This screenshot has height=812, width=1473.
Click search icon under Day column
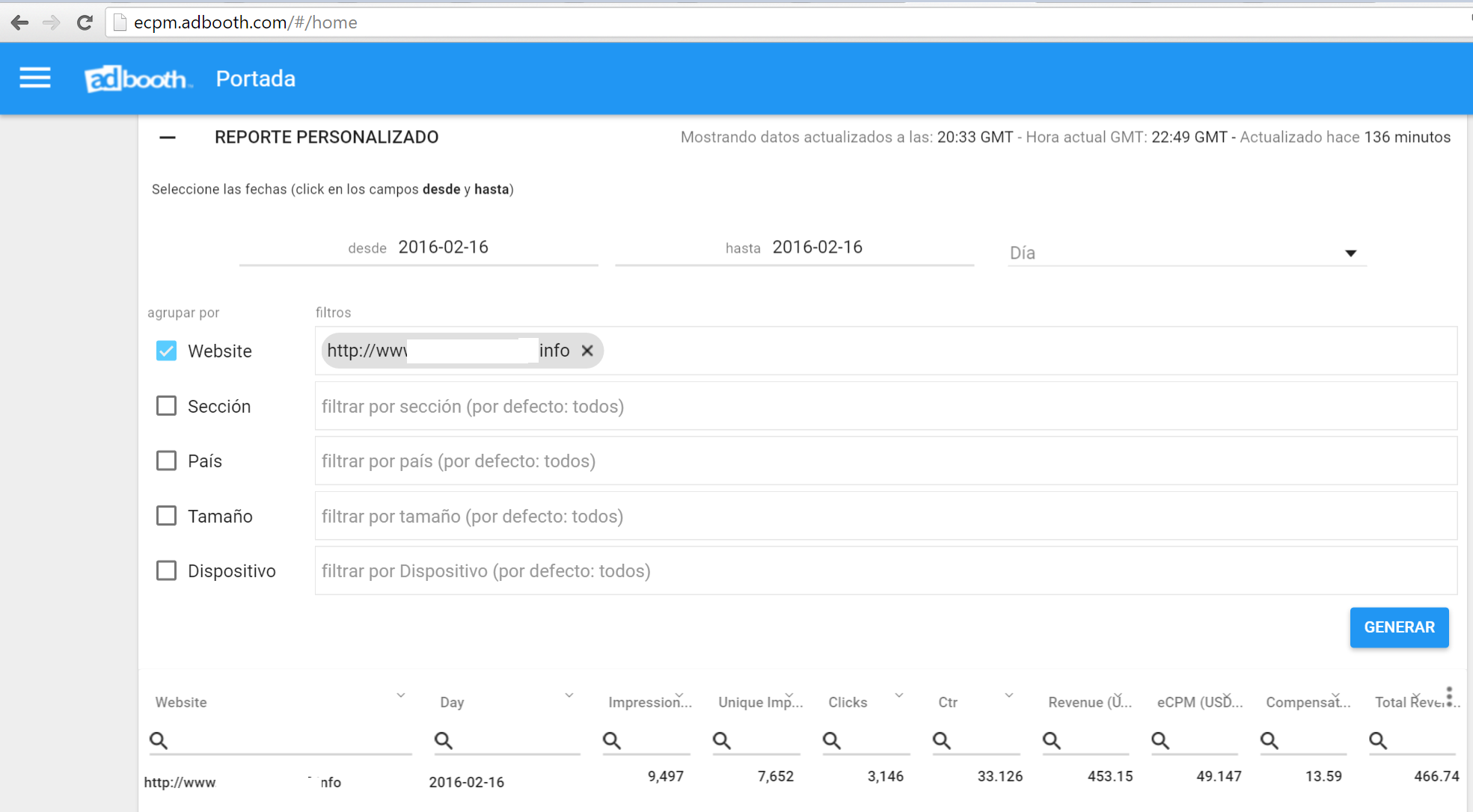click(444, 740)
